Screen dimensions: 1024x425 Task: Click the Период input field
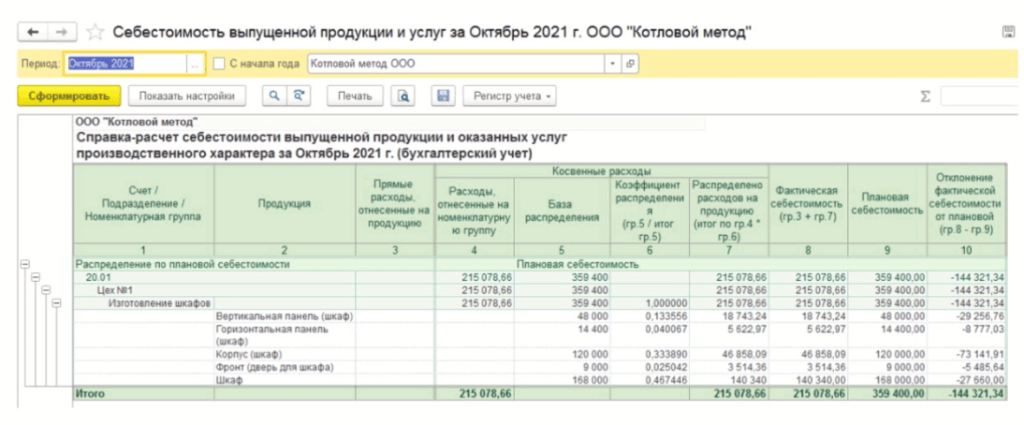point(124,63)
